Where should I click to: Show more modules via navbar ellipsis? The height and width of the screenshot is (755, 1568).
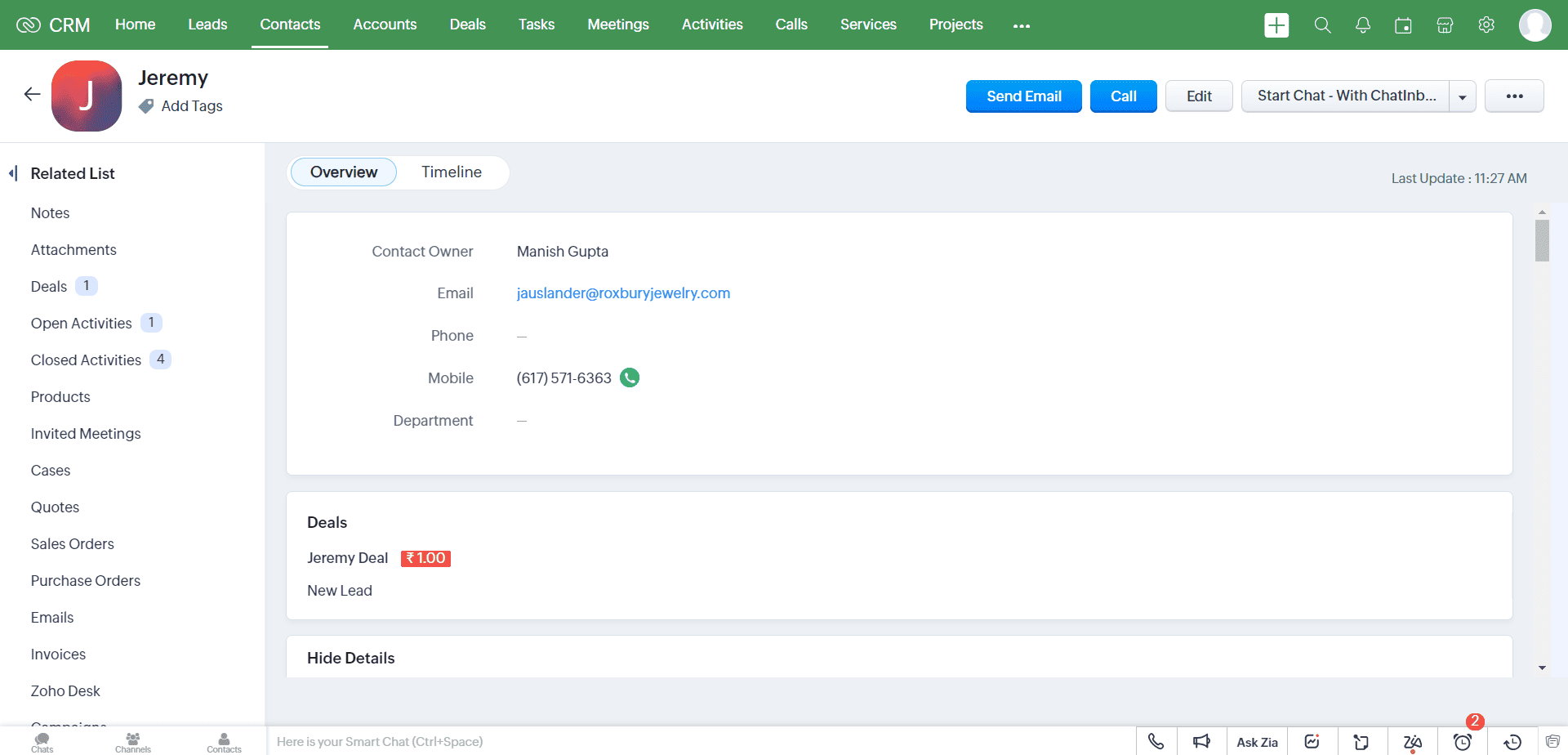[1022, 25]
